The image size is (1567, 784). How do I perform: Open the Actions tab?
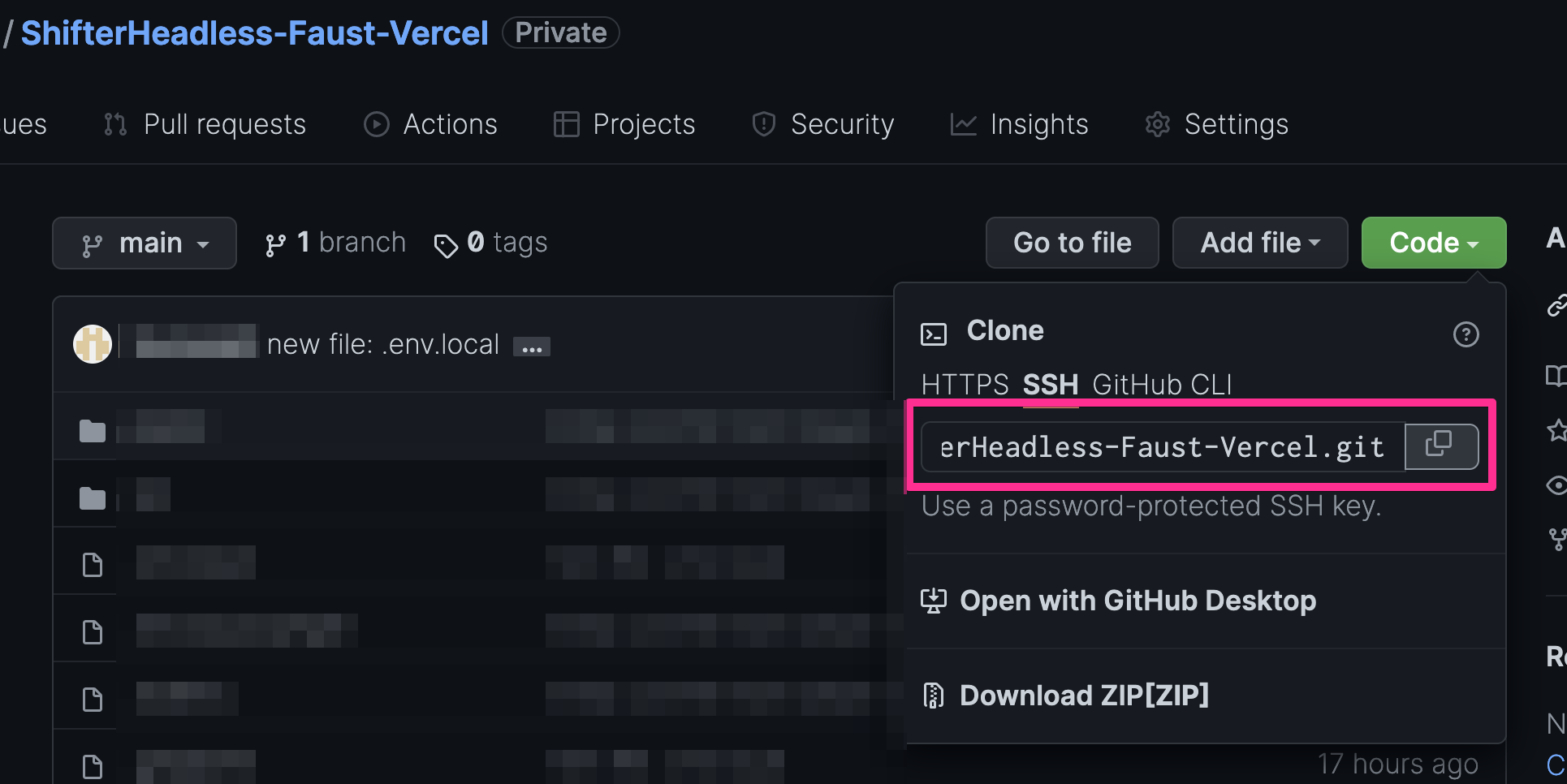[430, 124]
